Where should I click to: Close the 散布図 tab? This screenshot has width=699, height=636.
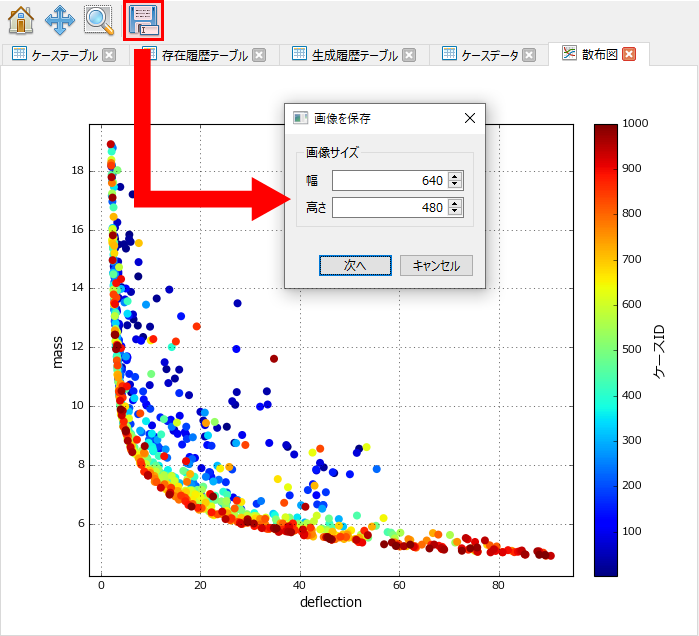click(x=629, y=55)
